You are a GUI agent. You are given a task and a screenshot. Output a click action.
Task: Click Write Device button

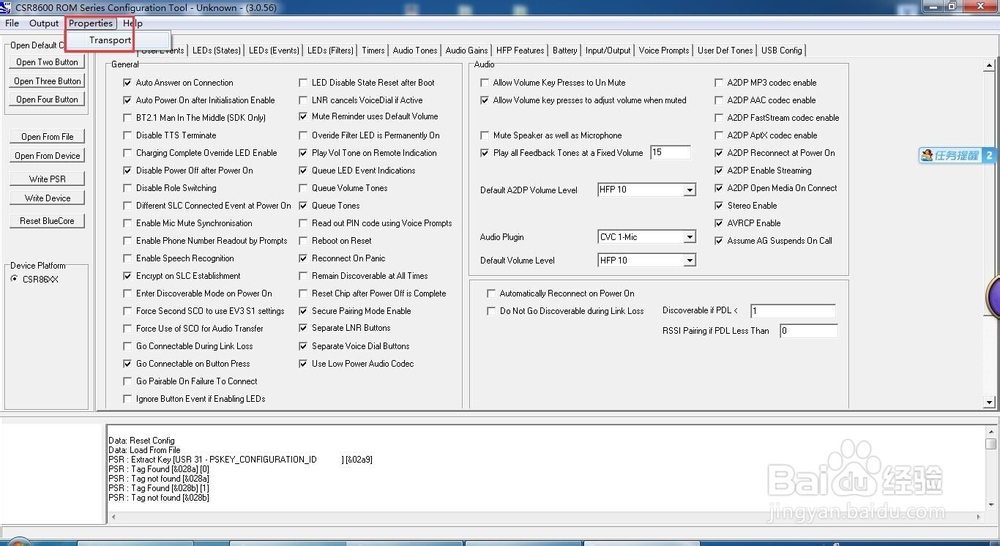click(x=47, y=198)
